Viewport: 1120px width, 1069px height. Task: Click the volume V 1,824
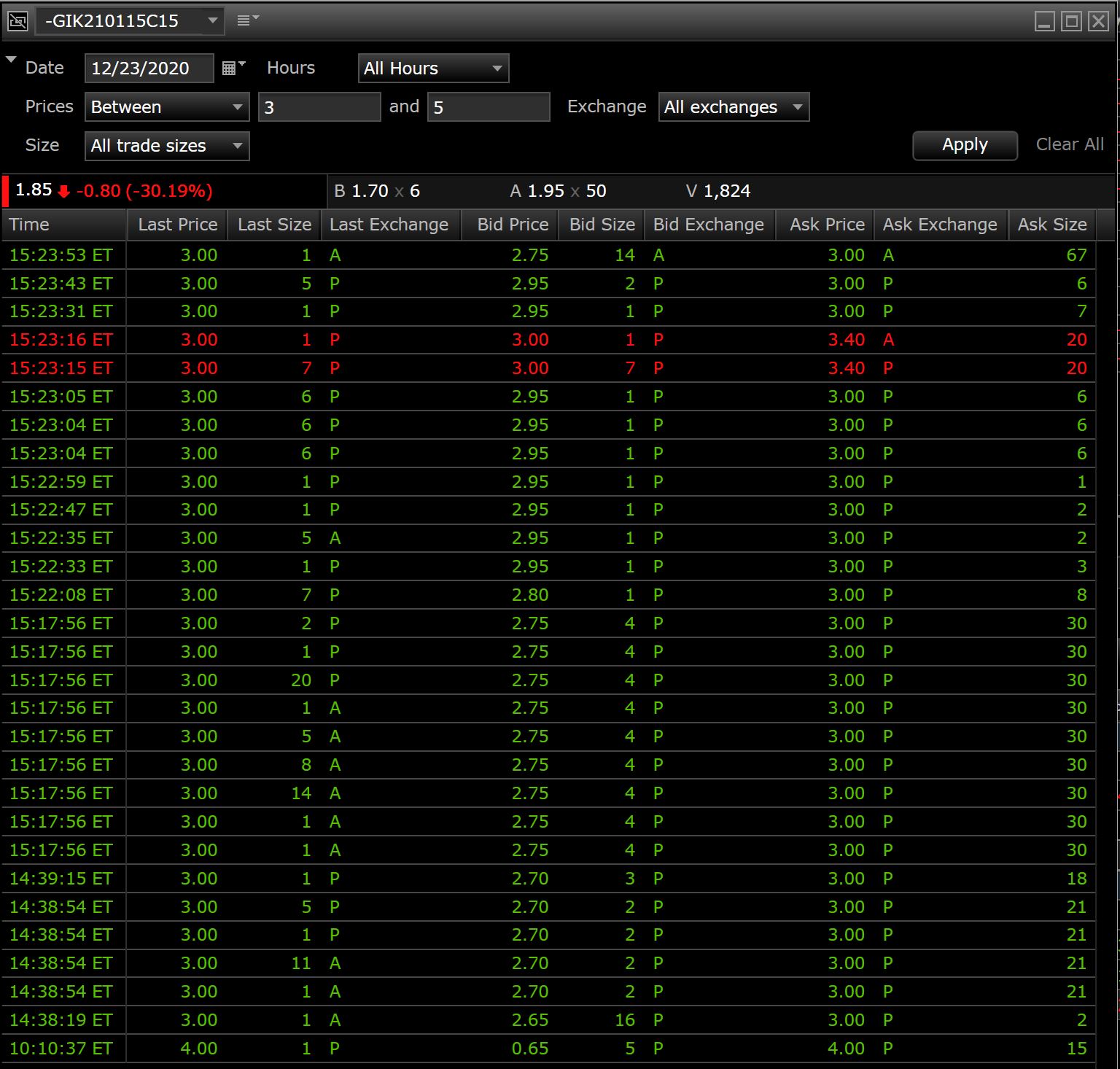point(718,191)
